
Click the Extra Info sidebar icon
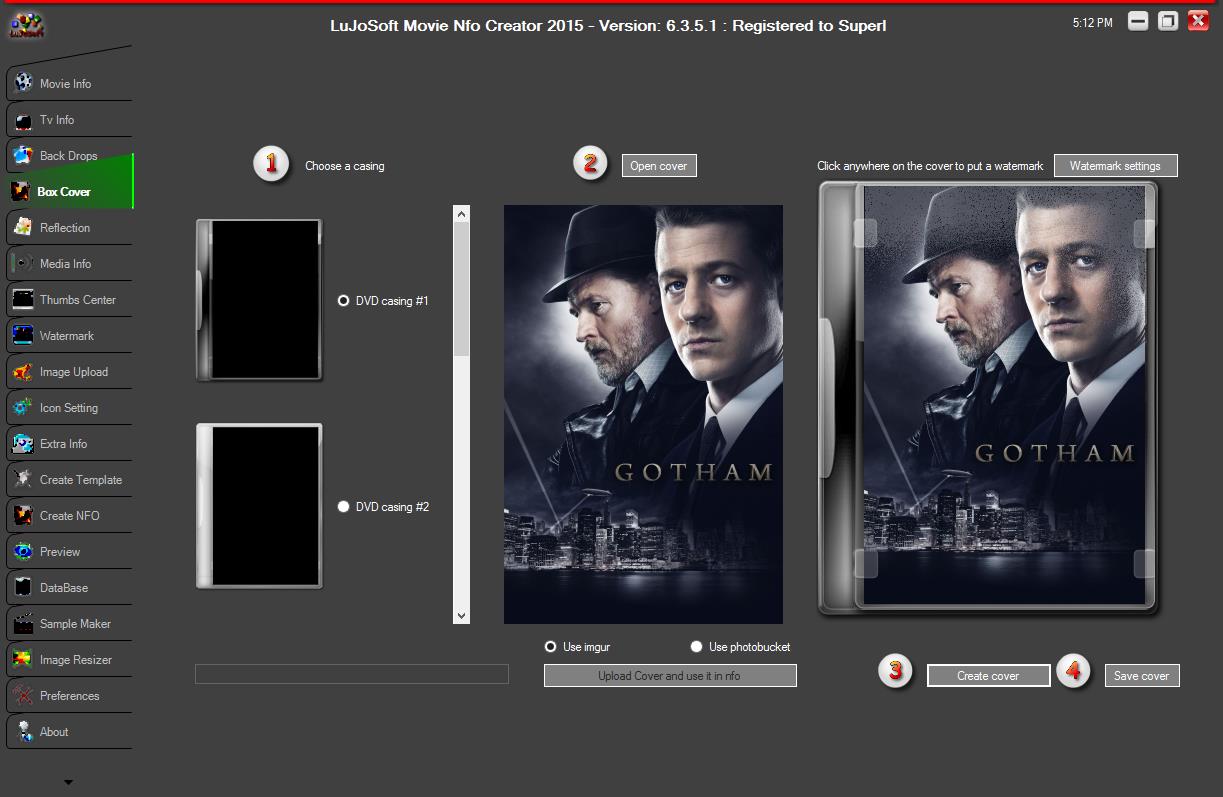[x=23, y=444]
